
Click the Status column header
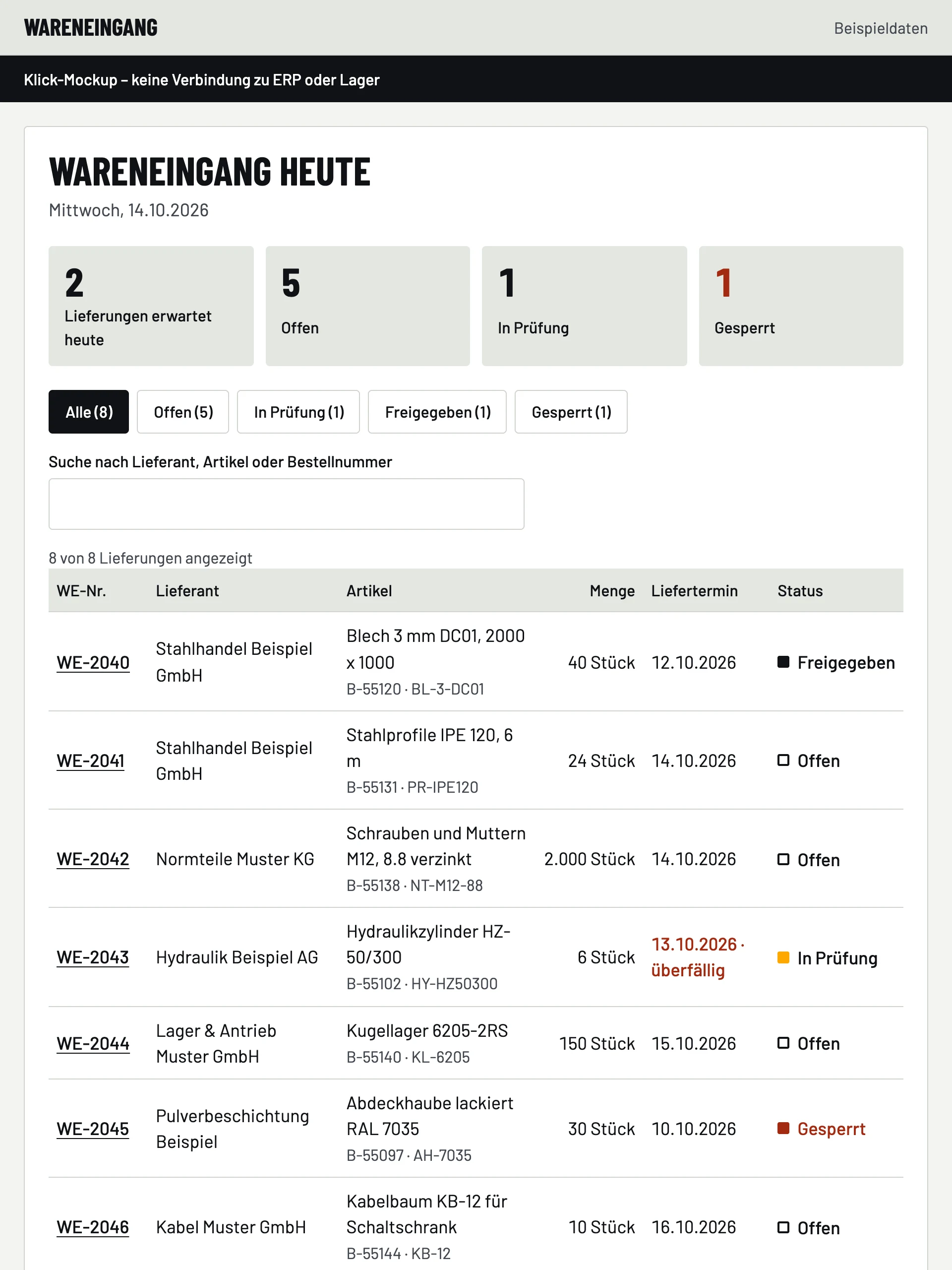tap(800, 591)
